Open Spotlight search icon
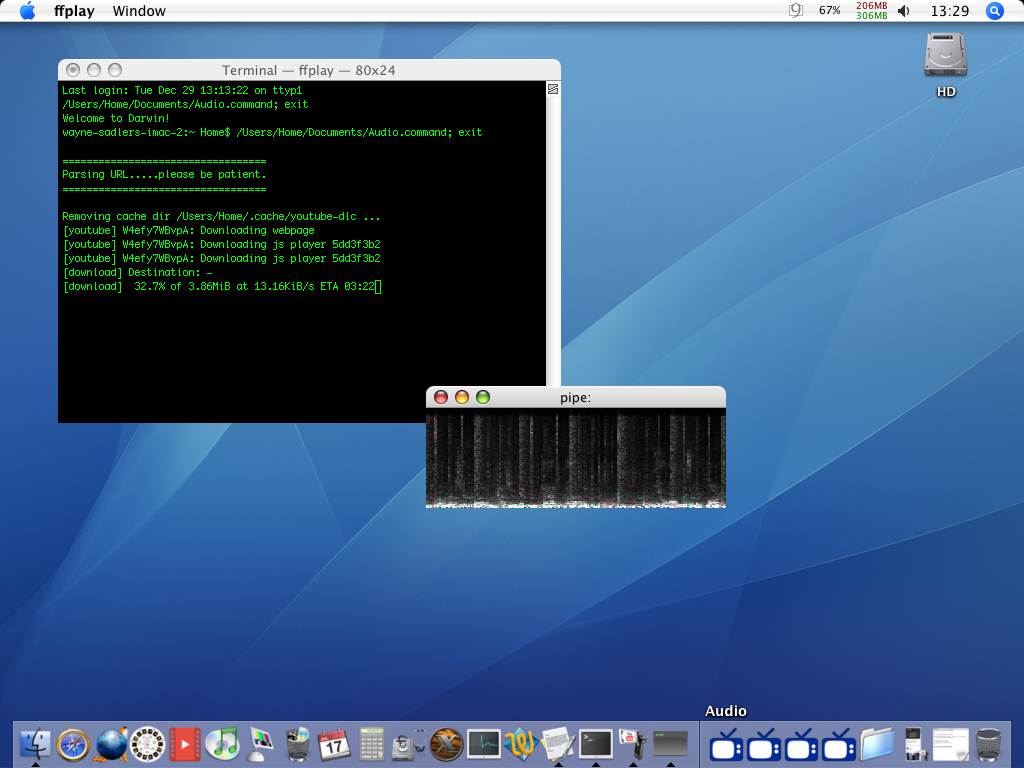This screenshot has width=1024, height=768. pyautogui.click(x=995, y=10)
